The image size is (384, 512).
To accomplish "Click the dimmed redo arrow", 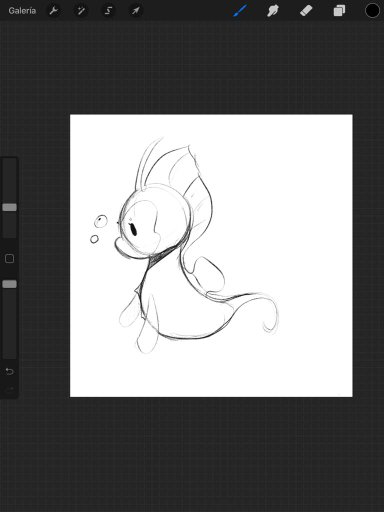I will (x=9, y=389).
